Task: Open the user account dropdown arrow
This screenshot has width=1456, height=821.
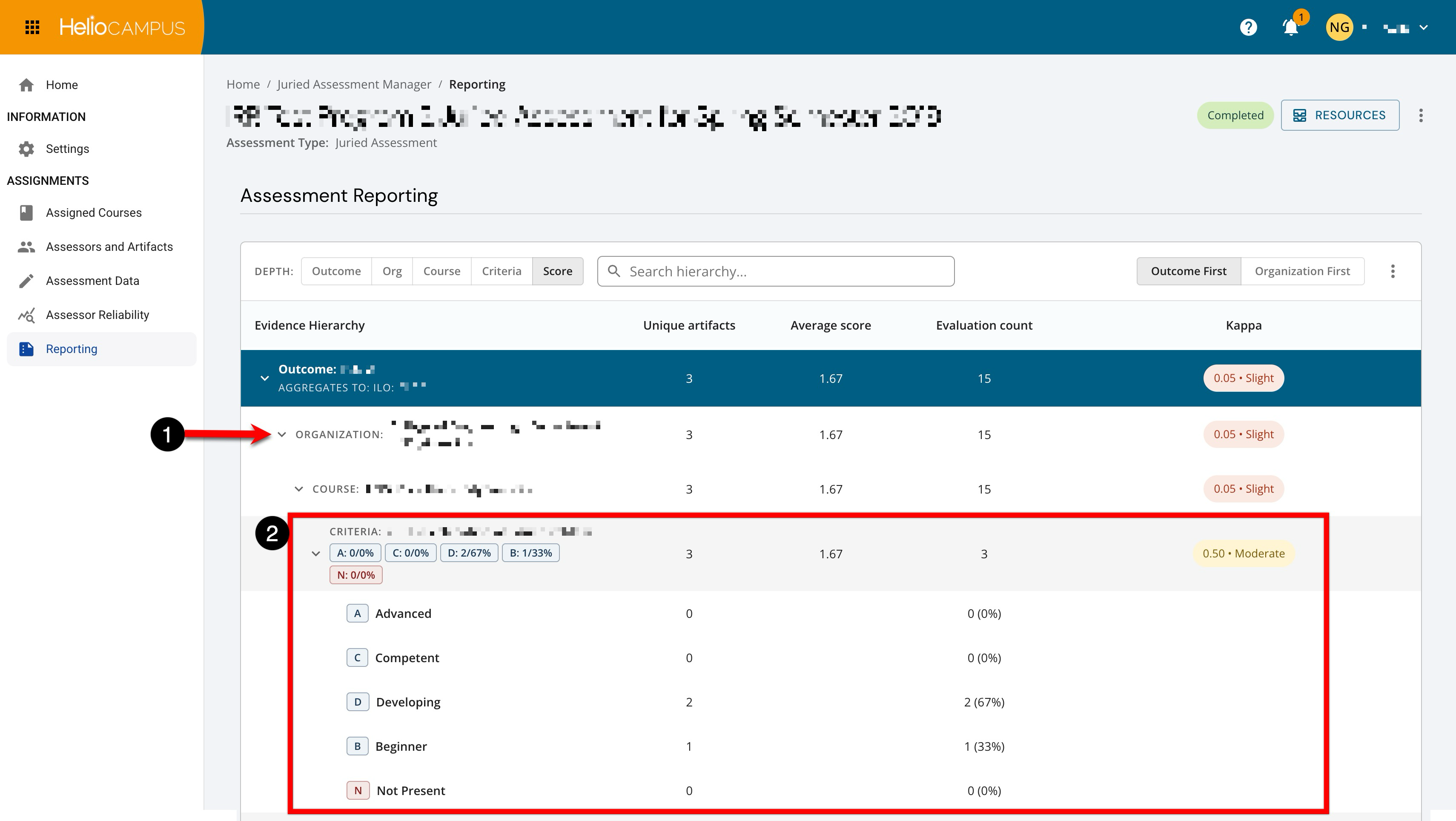Action: (1424, 27)
